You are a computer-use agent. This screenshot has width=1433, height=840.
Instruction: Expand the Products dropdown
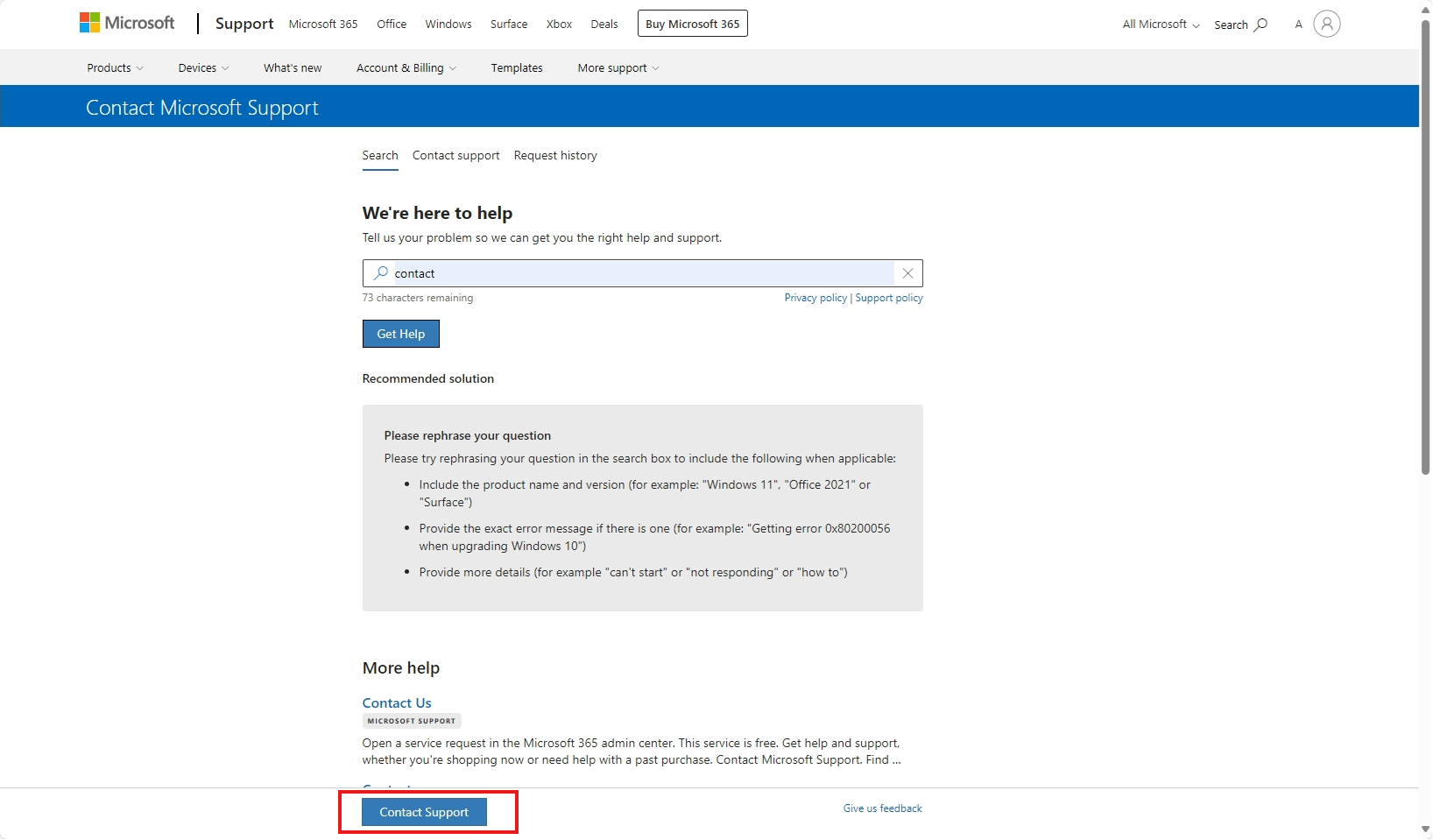click(x=115, y=67)
